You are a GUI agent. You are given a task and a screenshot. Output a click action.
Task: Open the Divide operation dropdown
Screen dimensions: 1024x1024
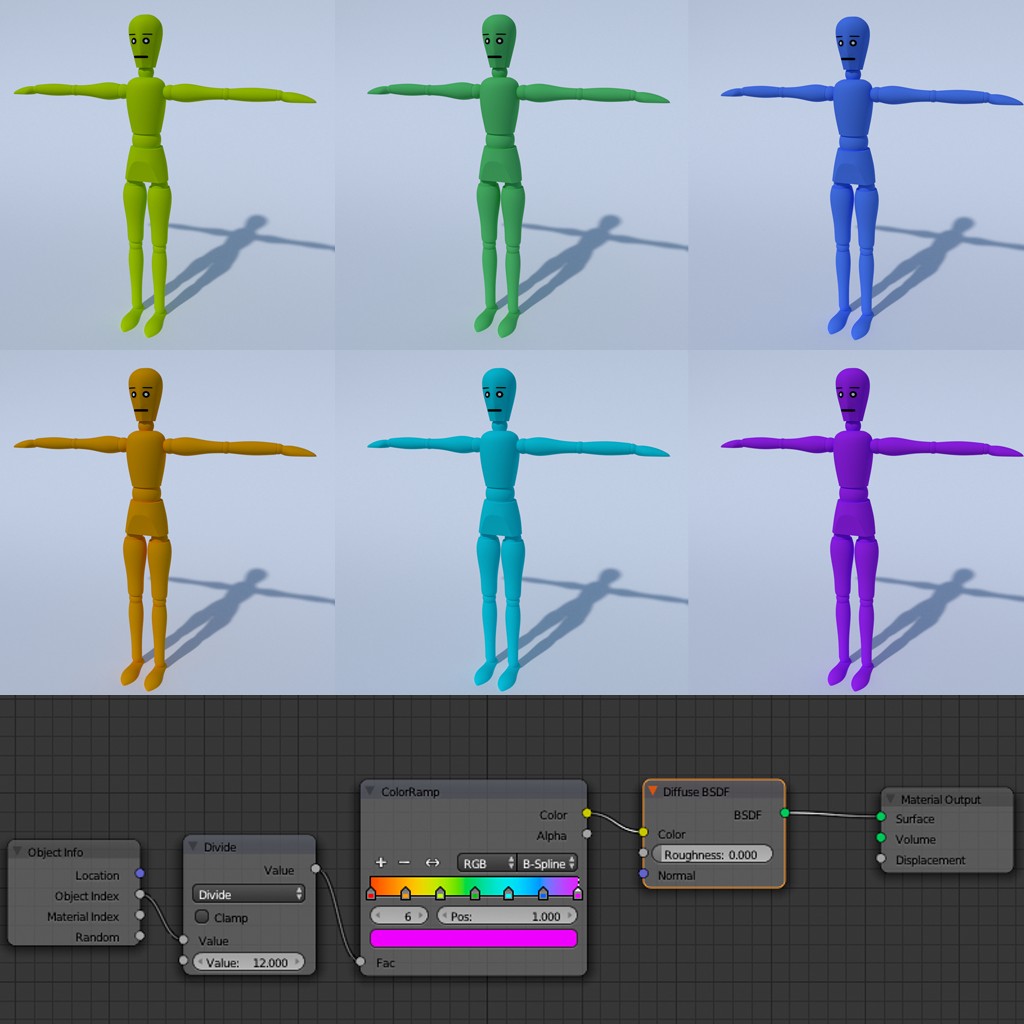(x=246, y=894)
